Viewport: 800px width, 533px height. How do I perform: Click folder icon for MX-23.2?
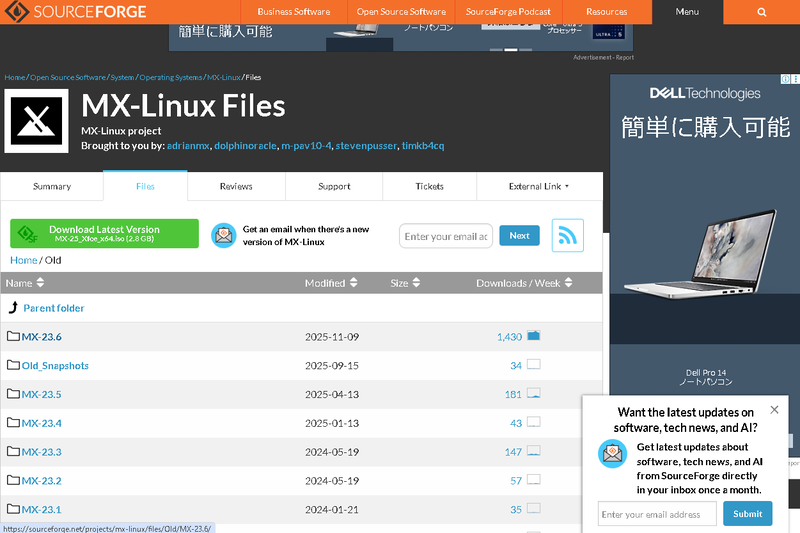pyautogui.click(x=13, y=480)
